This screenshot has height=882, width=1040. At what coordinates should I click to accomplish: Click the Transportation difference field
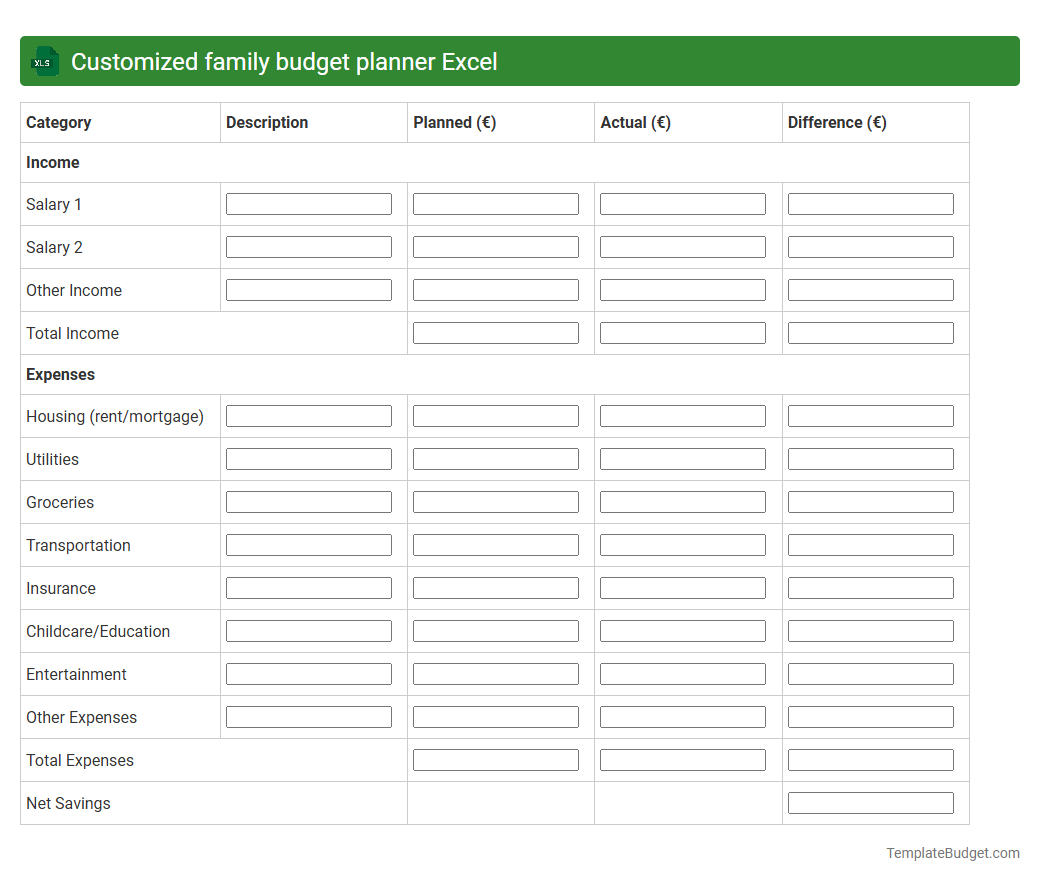click(871, 544)
